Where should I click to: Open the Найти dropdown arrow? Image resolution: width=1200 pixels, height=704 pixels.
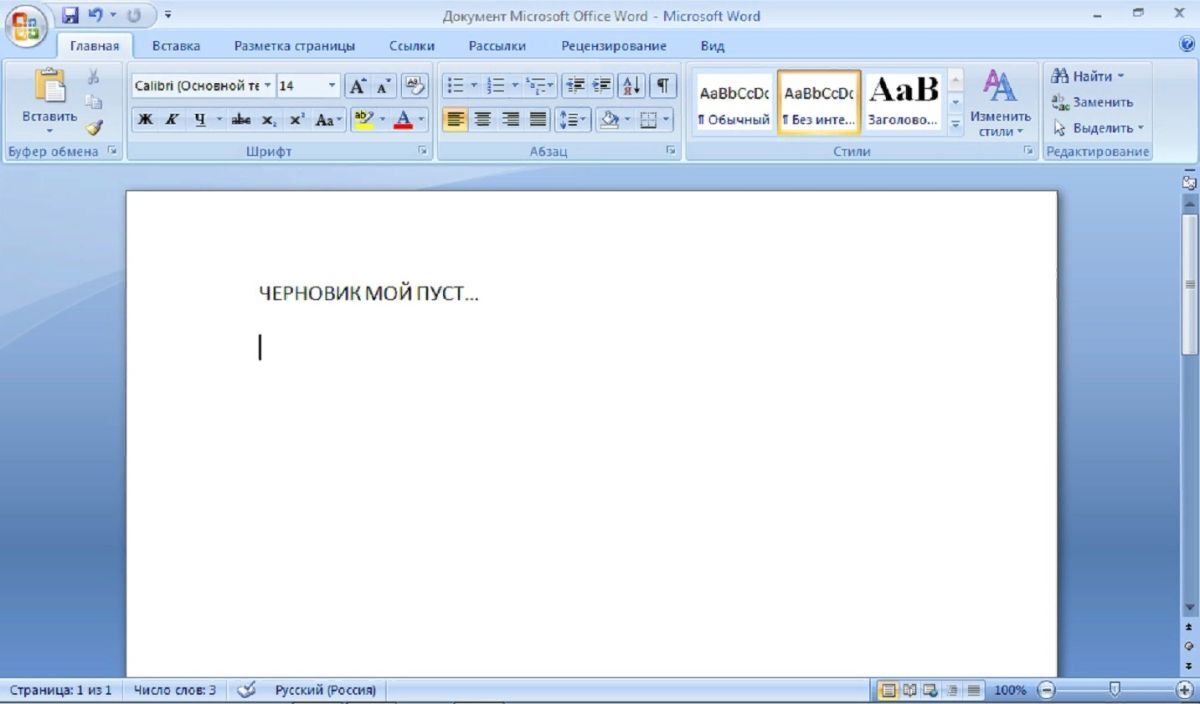pyautogui.click(x=1120, y=76)
